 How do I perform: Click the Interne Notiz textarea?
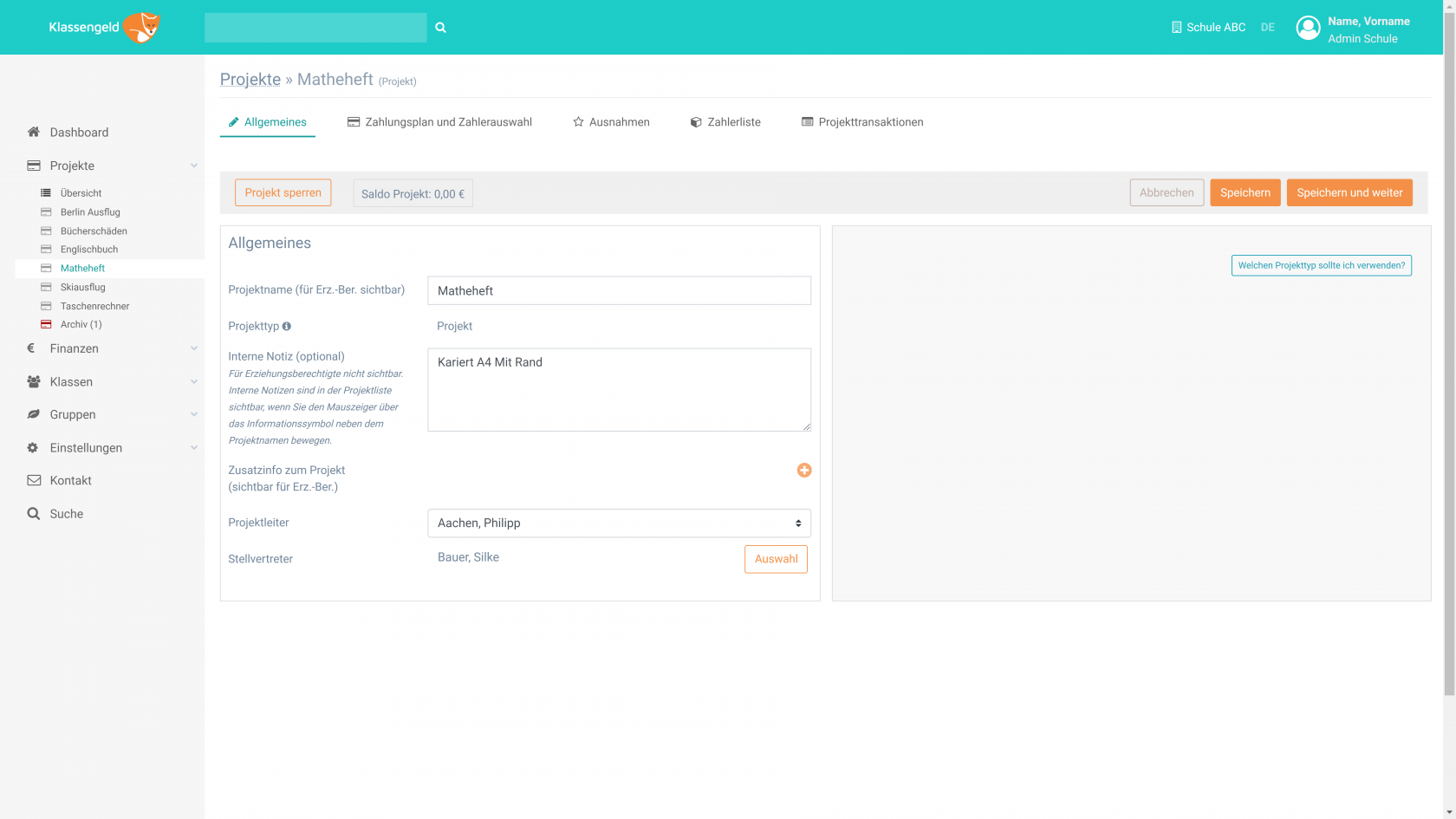tap(619, 390)
